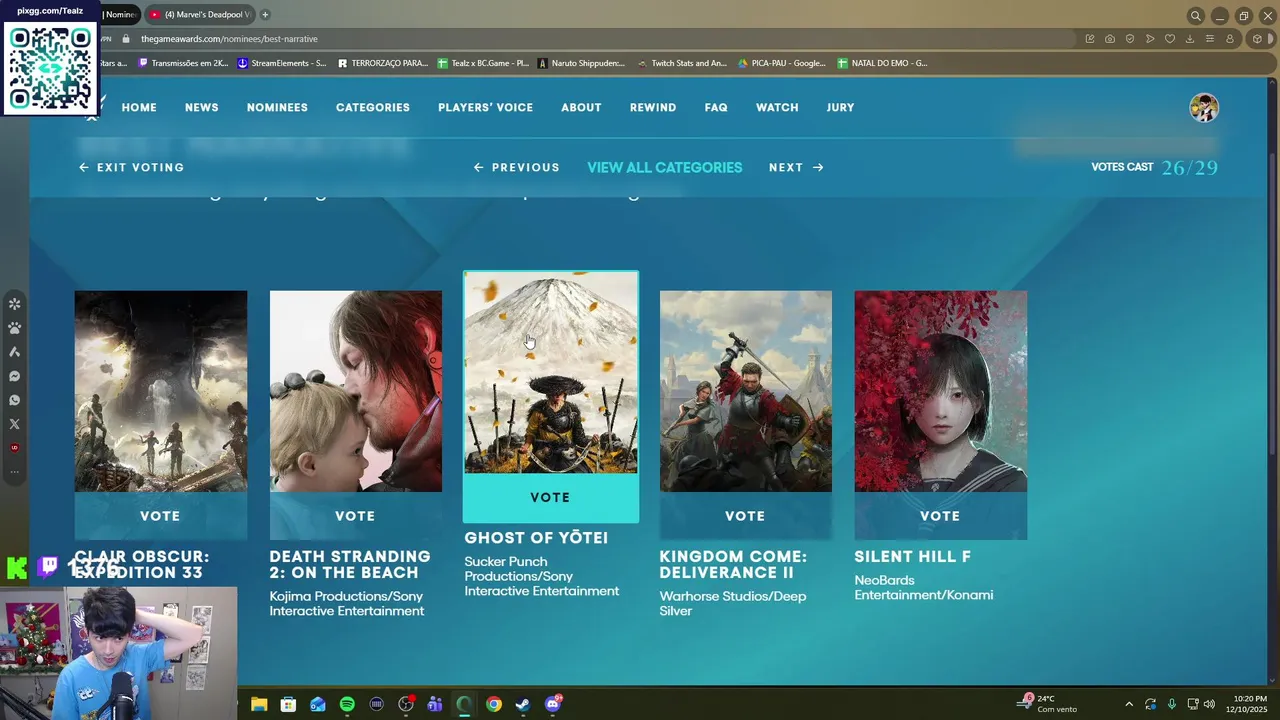The width and height of the screenshot is (1280, 720).
Task: Click the Kingdom Come: Deliverance II cover art
Action: point(745,391)
